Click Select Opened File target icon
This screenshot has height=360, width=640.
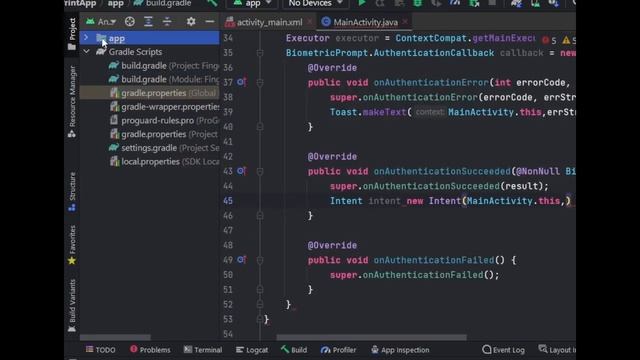(130, 22)
